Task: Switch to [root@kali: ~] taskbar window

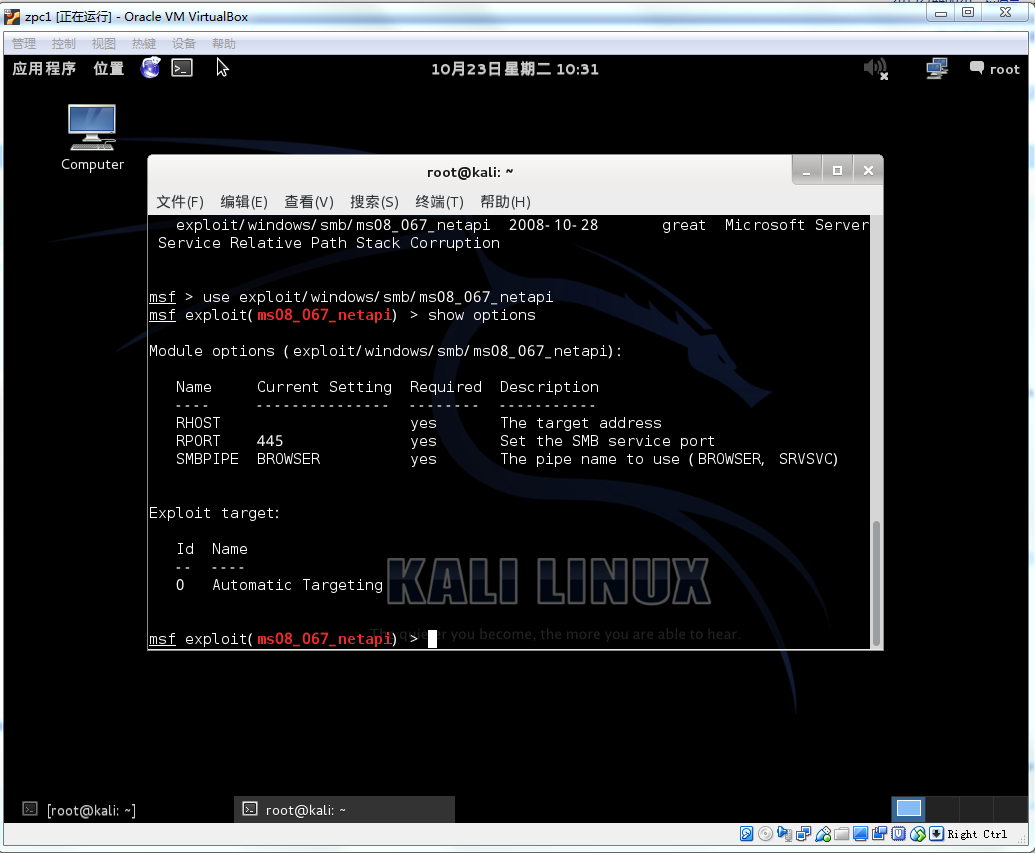Action: (x=79, y=810)
